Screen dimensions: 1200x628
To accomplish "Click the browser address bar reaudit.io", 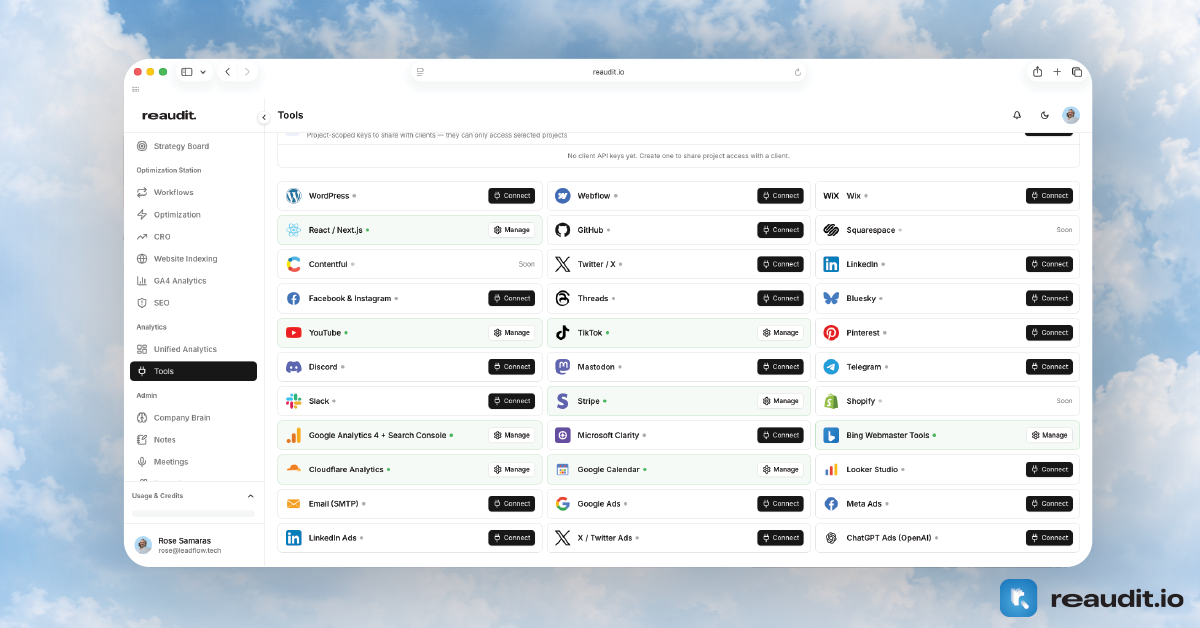I will (608, 72).
